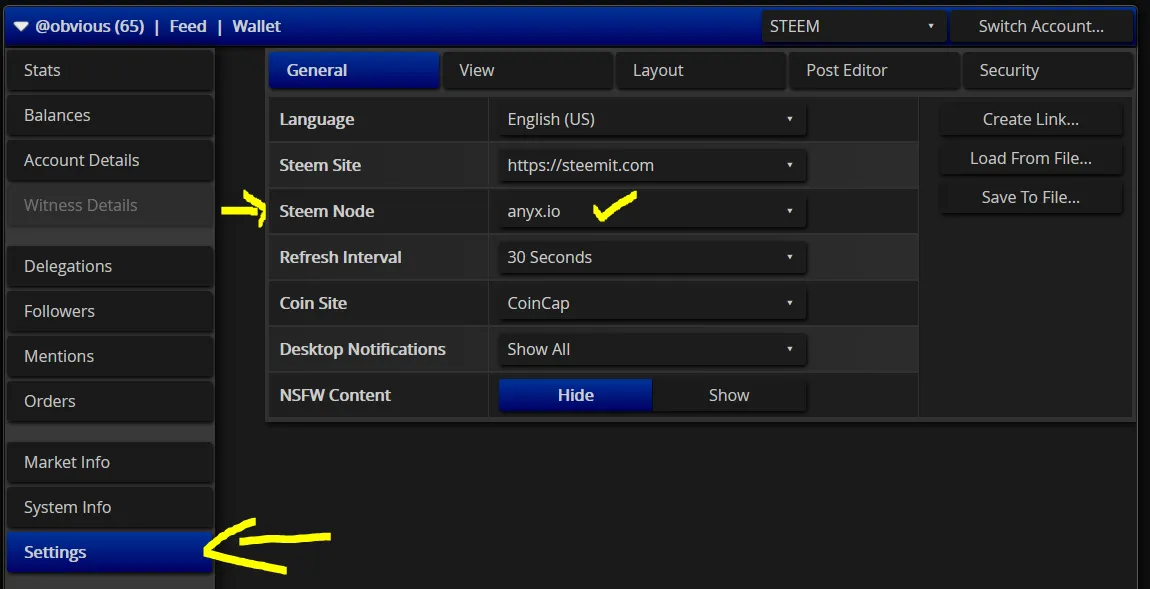Click the Steem Node setting label
The image size is (1150, 589).
click(x=326, y=211)
